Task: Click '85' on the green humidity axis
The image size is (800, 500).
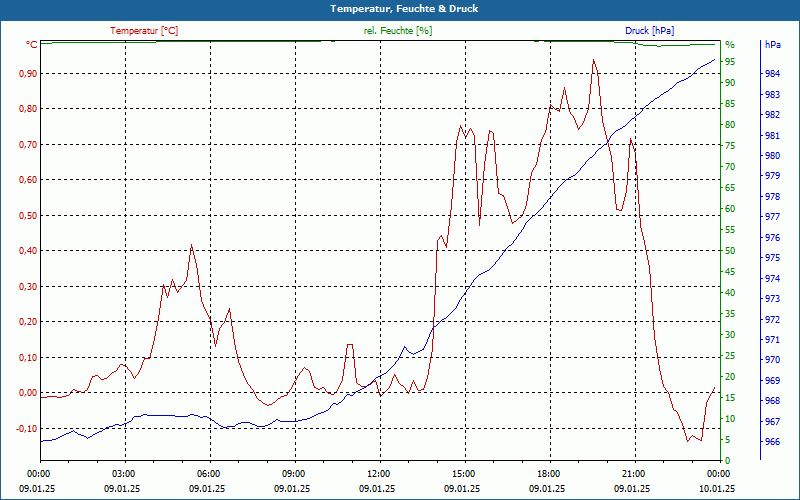Action: (x=730, y=104)
